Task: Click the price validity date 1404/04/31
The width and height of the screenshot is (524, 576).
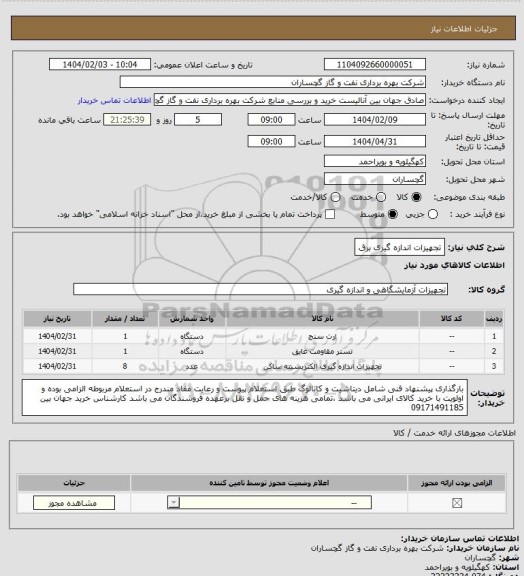Action: pos(375,141)
